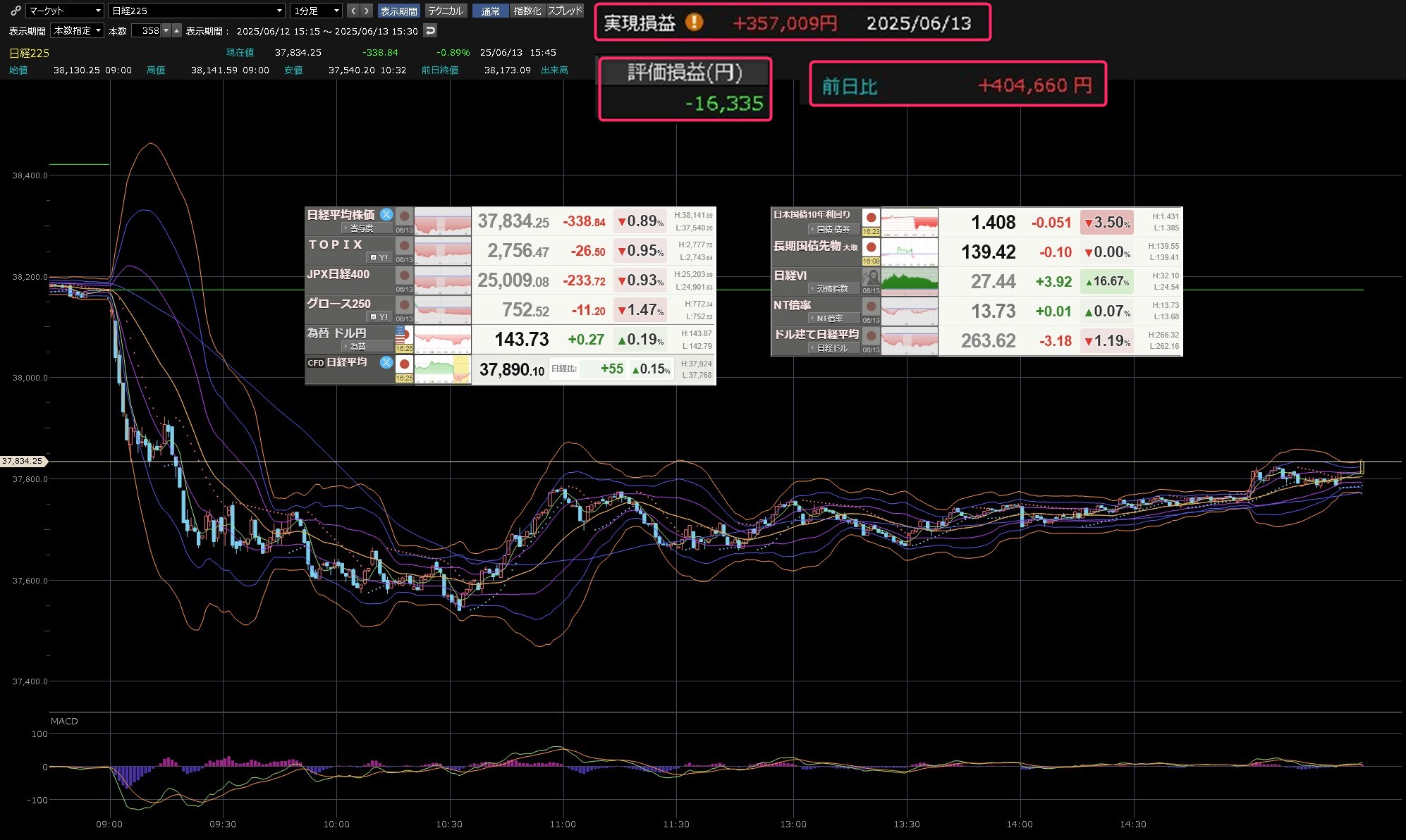The width and height of the screenshot is (1406, 840).
Task: Click the US-Japan flag icon in ドル円 row
Action: pos(404,334)
